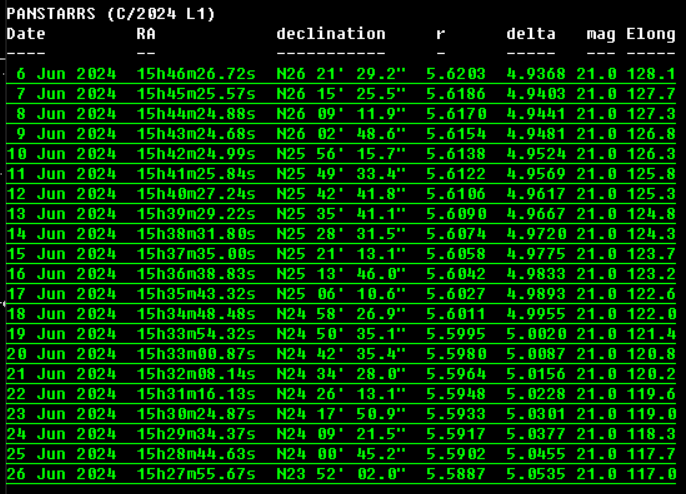Select the elongation value 117.0
686x494 pixels.
click(651, 474)
